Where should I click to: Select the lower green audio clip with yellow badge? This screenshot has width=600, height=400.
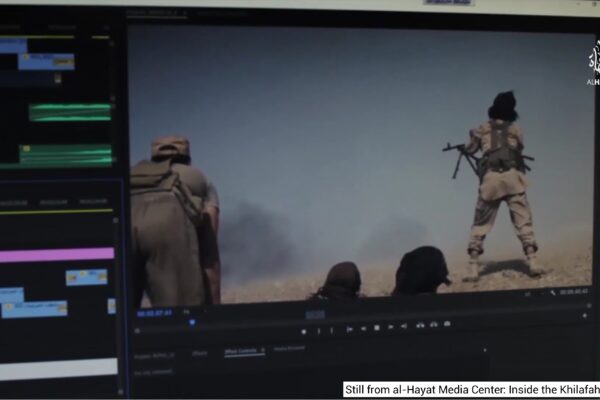pyautogui.click(x=66, y=155)
